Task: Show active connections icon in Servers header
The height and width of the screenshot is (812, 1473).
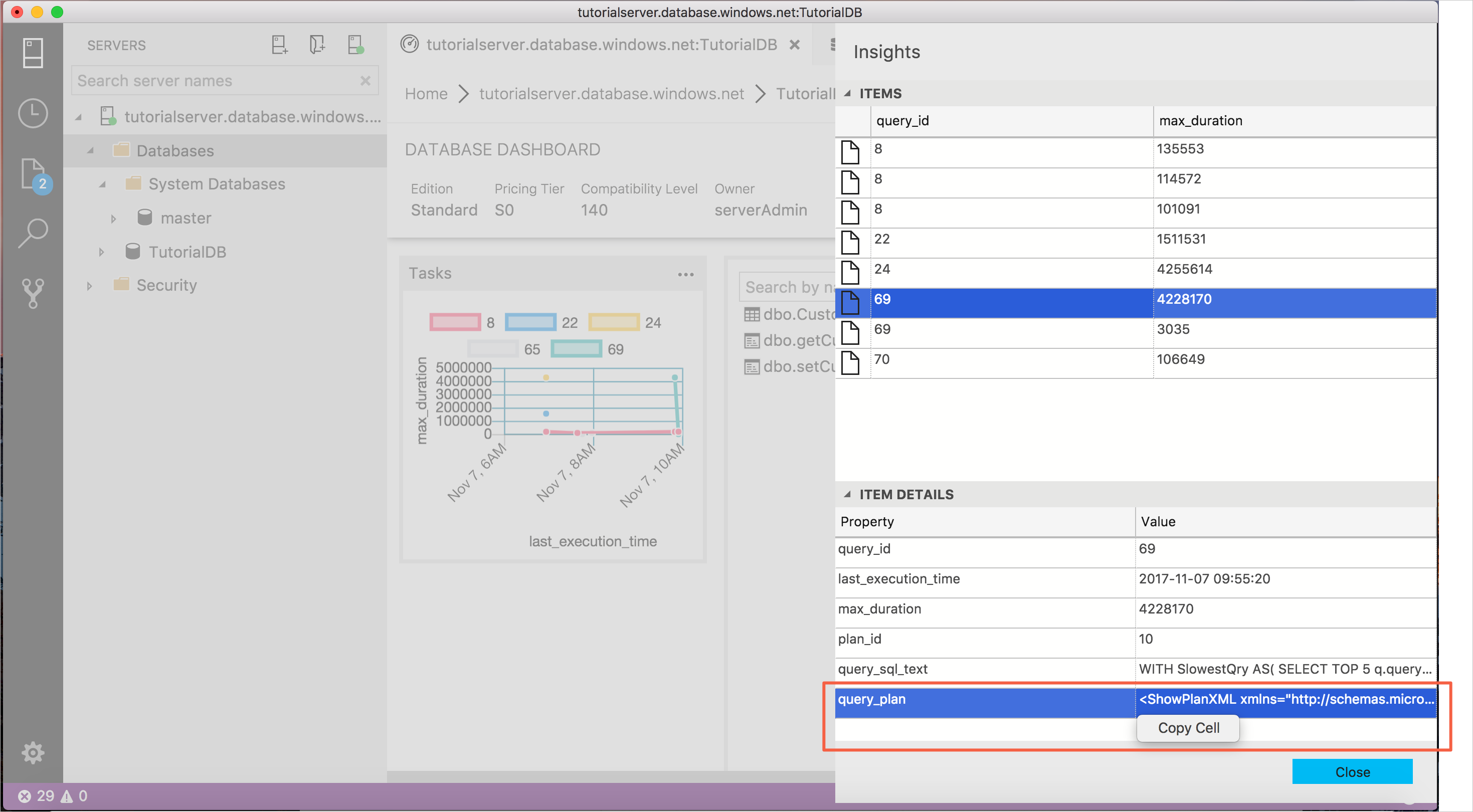Action: 355,45
